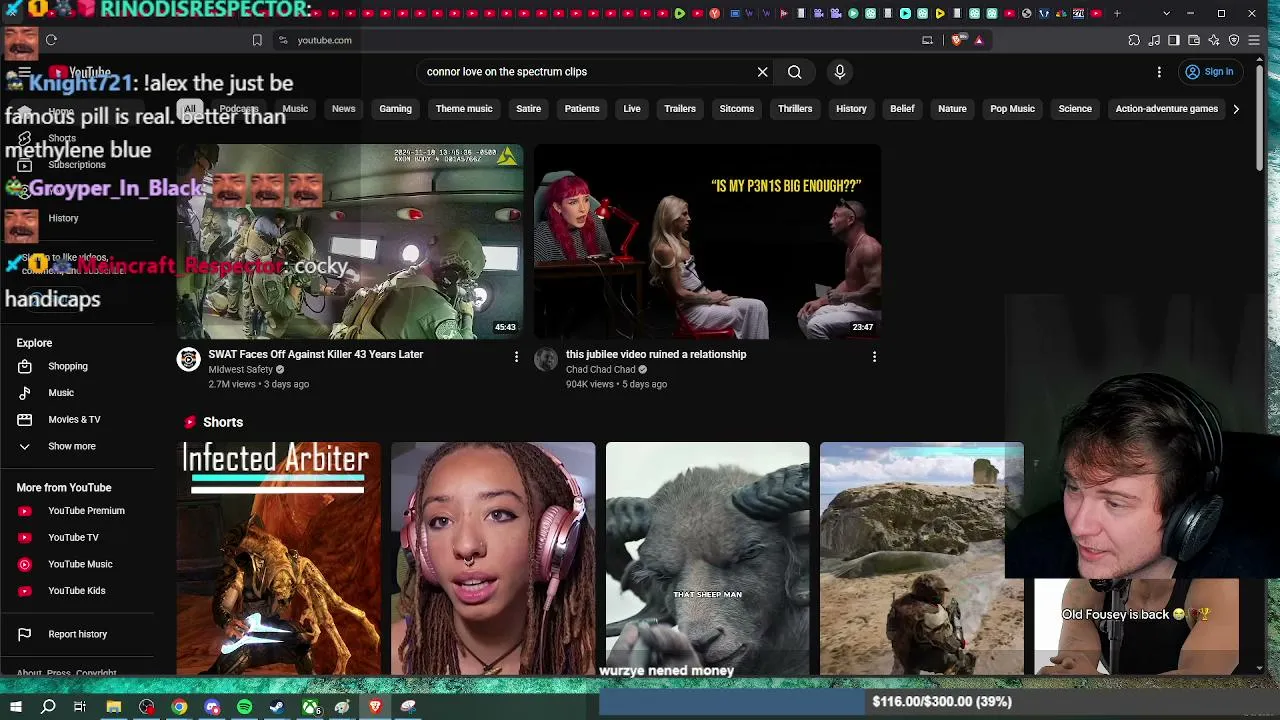1280x720 pixels.
Task: Open Brave VPN shield icon
Action: coord(1234,40)
